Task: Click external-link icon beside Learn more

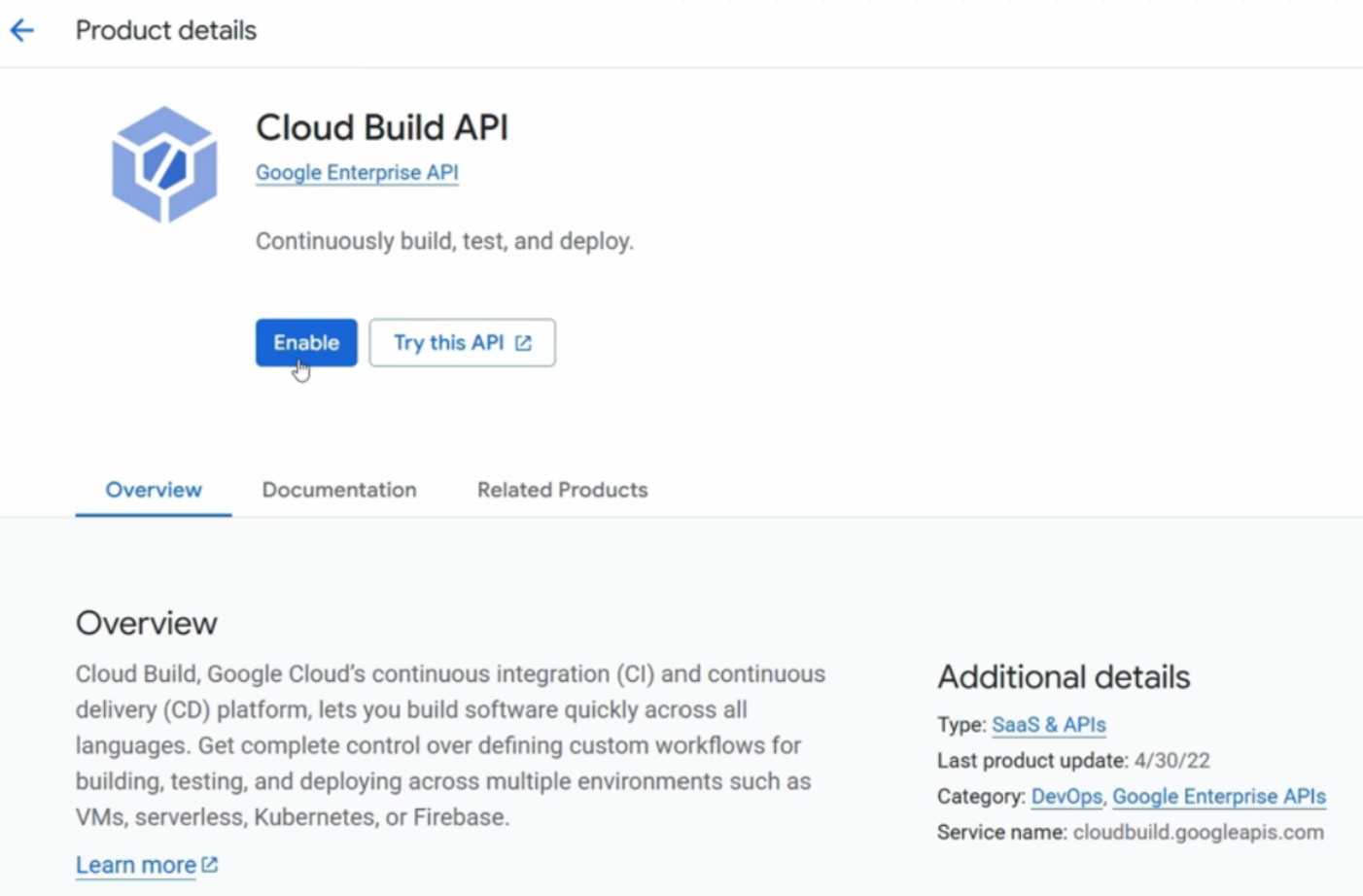Action: 209,864
